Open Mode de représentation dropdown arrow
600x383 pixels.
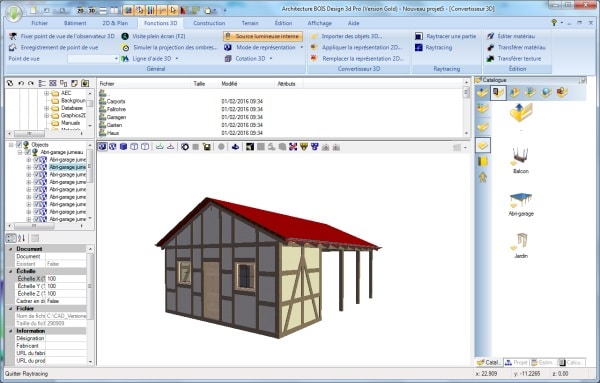302,47
